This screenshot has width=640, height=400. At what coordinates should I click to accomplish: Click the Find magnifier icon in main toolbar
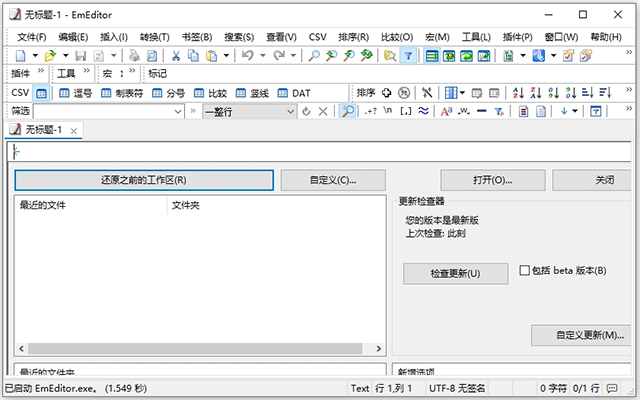click(313, 56)
